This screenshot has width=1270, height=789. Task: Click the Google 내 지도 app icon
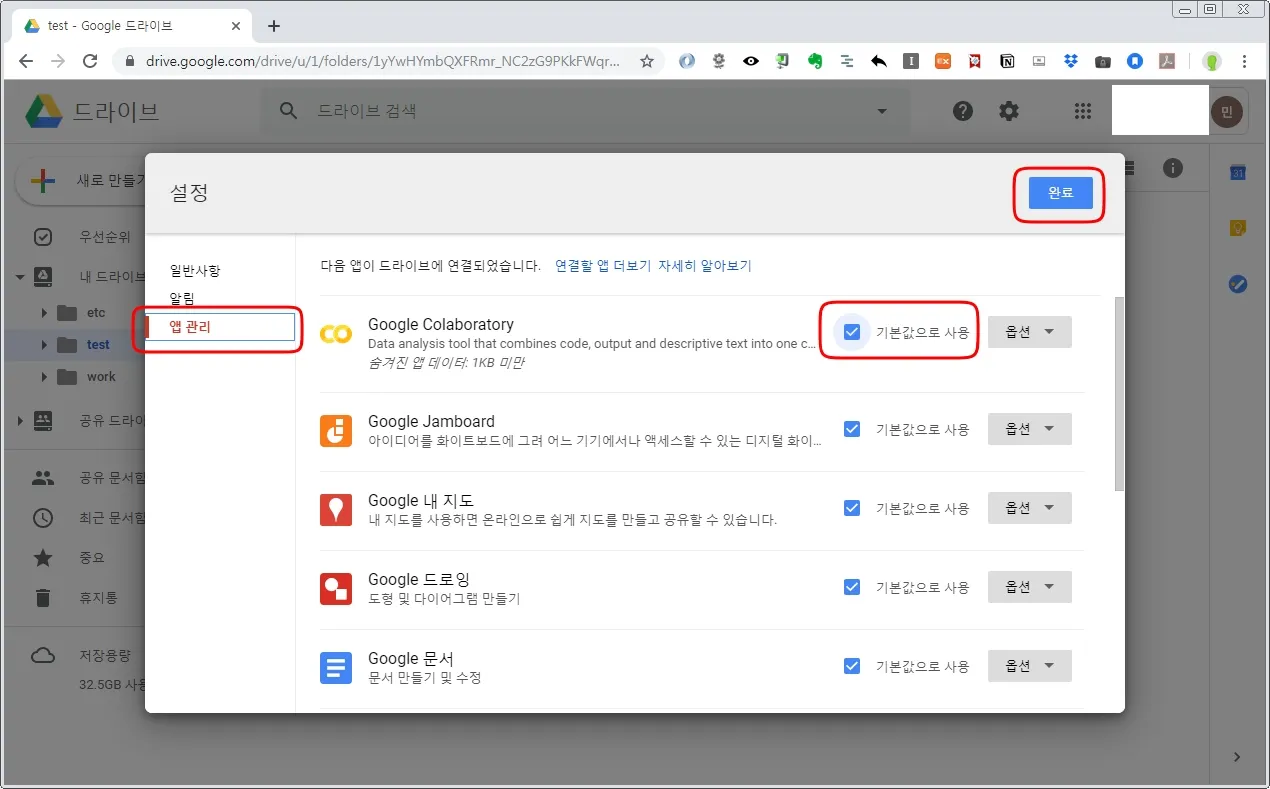pos(336,509)
